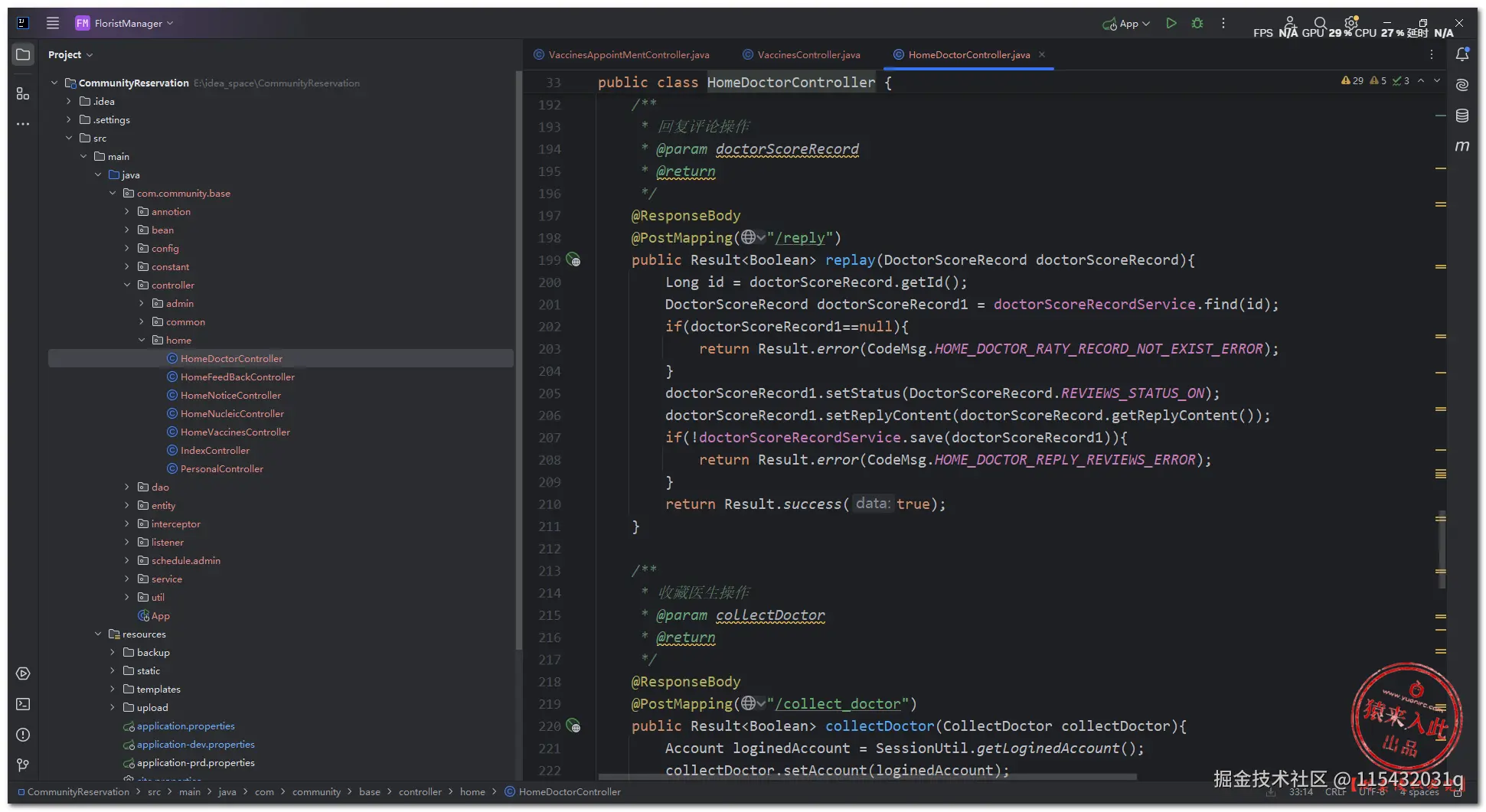Run the App configuration
1486x812 pixels.
tap(1171, 23)
